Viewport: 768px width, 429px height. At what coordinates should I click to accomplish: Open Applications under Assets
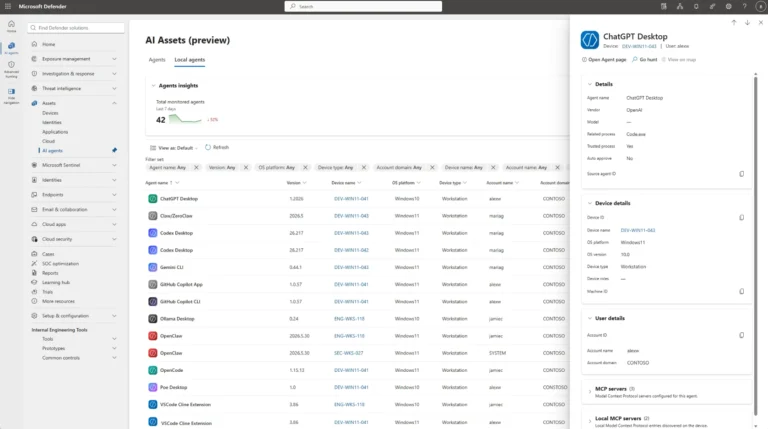(x=55, y=132)
